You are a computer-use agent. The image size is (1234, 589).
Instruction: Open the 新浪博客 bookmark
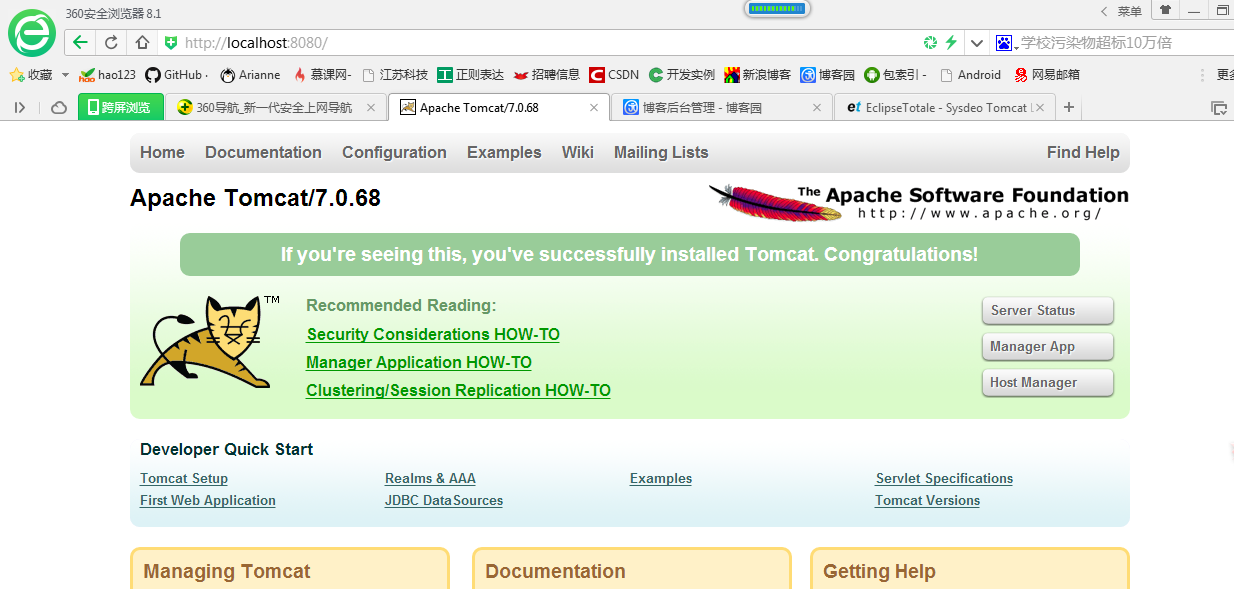[x=757, y=75]
